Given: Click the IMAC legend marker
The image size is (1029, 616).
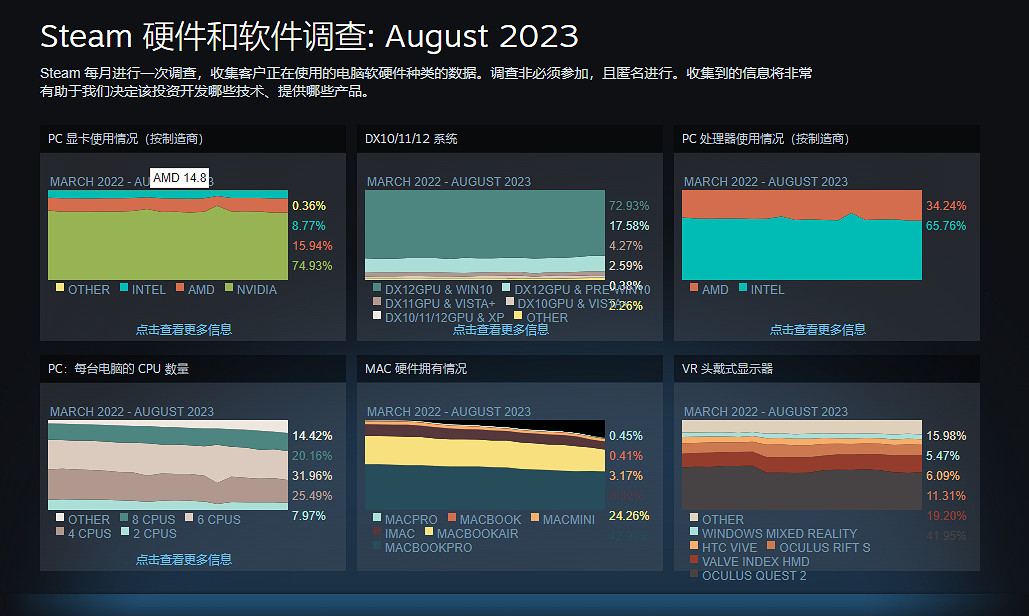Looking at the screenshot, I should pyautogui.click(x=376, y=531).
